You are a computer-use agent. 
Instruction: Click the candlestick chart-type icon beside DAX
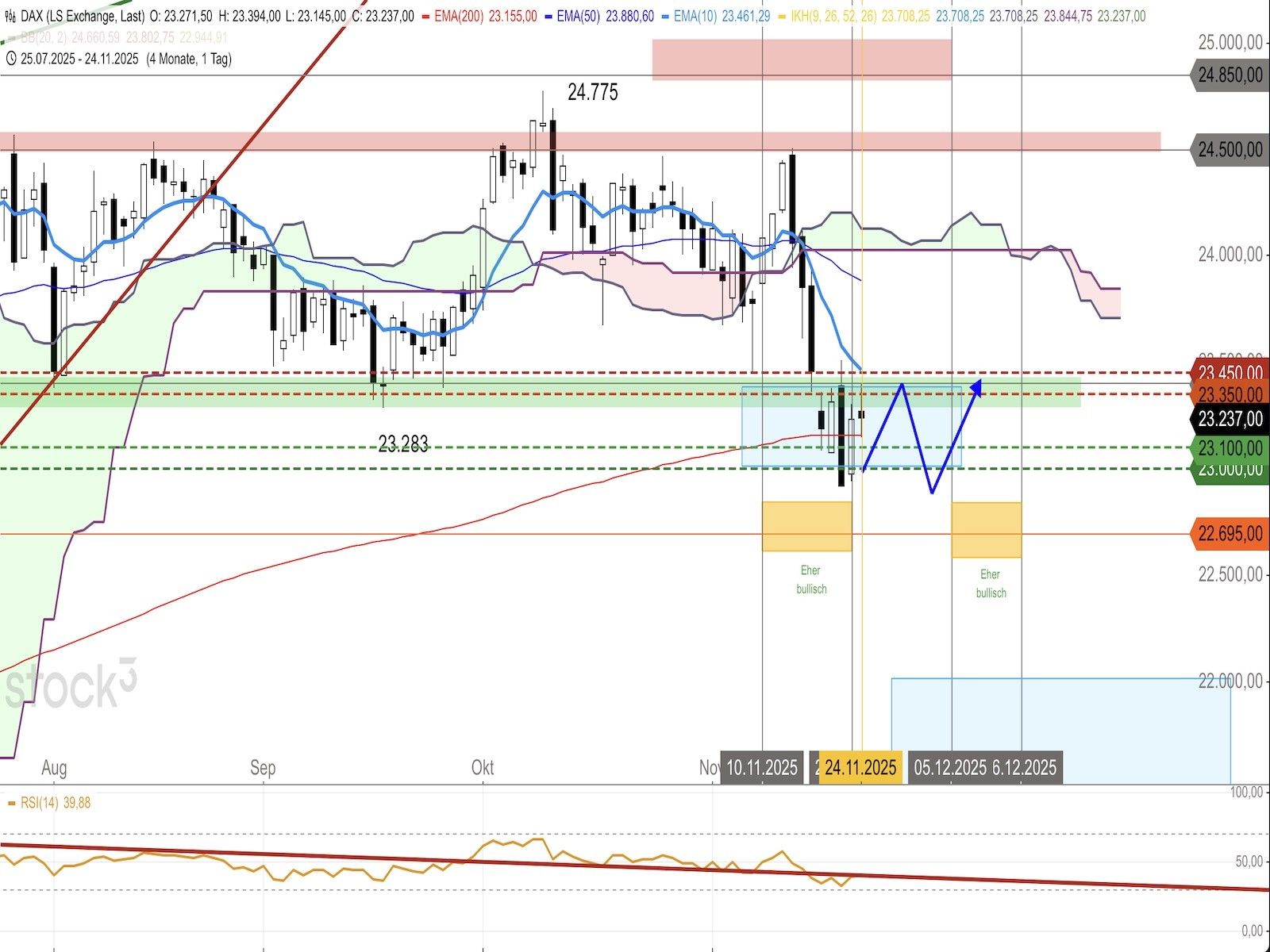pos(10,16)
